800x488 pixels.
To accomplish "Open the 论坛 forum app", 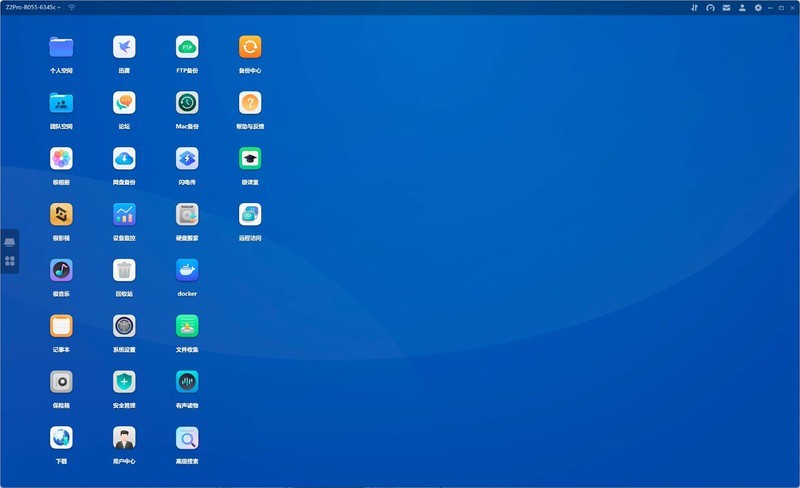I will click(x=124, y=103).
